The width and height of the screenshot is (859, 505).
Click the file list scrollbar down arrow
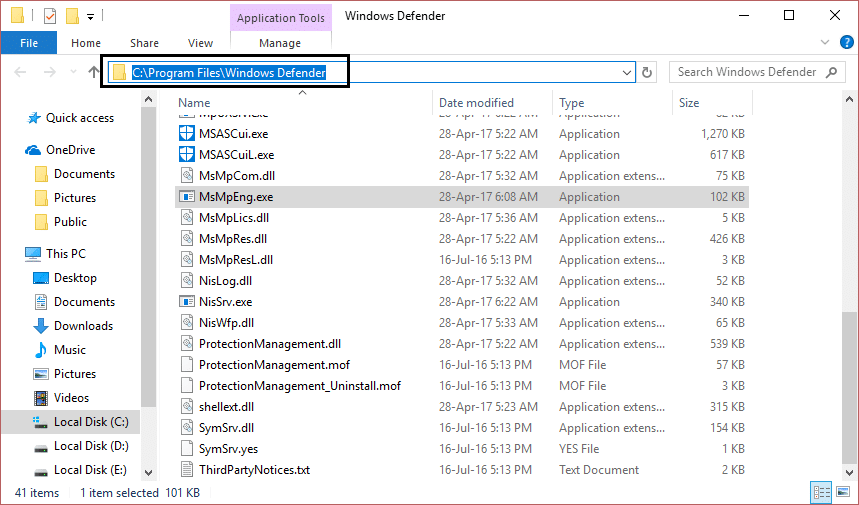[849, 472]
